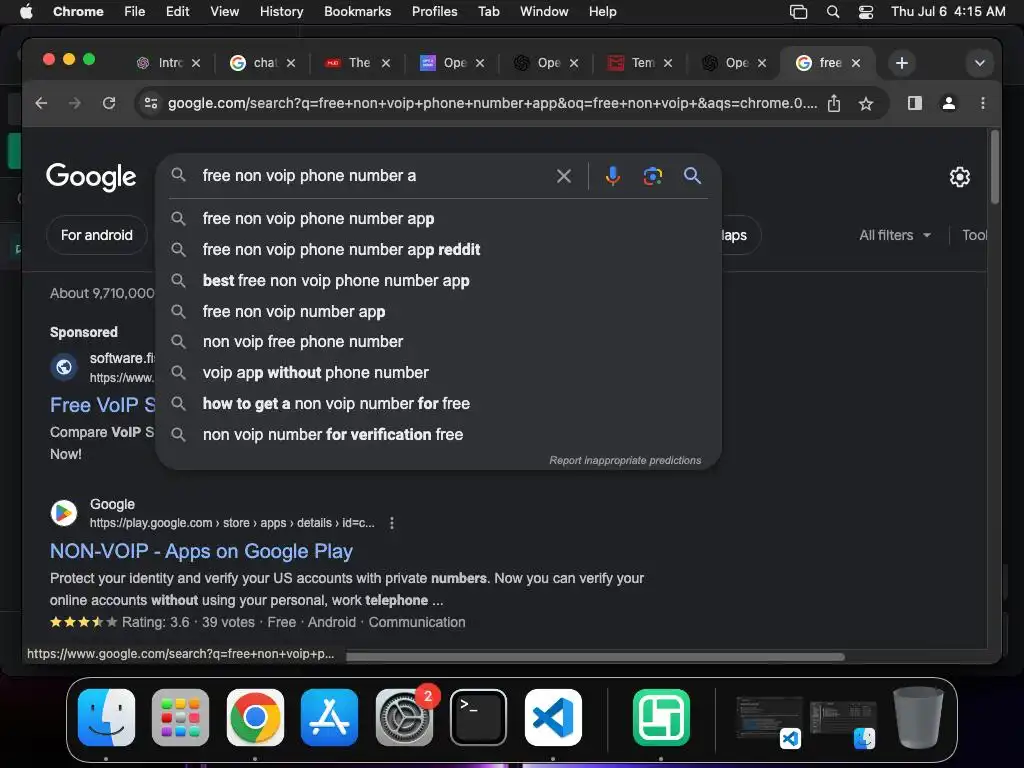Open 'NON-VOIP - Apps on Google Play' result
Viewport: 1024px width, 768px height.
pyautogui.click(x=201, y=551)
